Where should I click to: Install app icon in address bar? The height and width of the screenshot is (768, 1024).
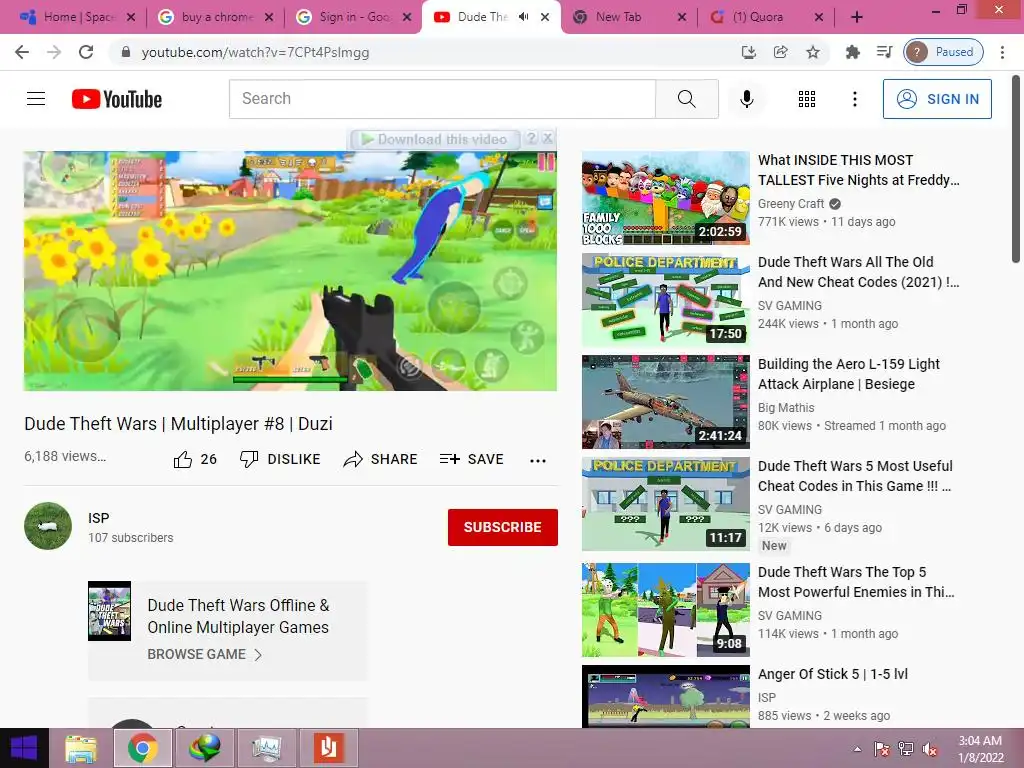point(748,52)
